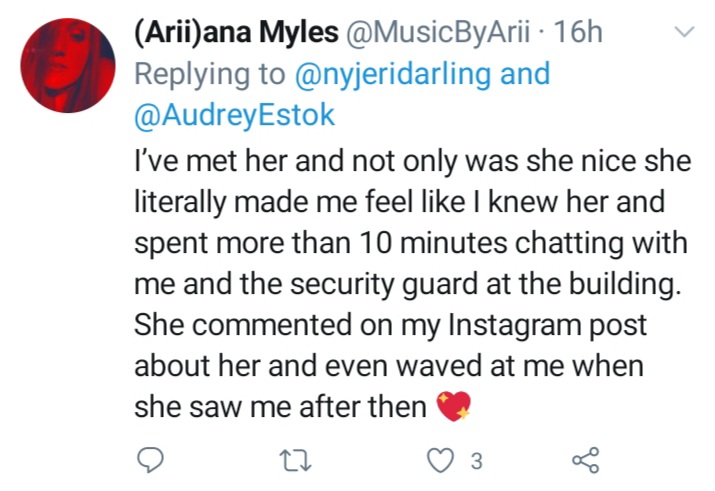Click the 'Replying to' label
715x491 pixels.
click(x=210, y=74)
